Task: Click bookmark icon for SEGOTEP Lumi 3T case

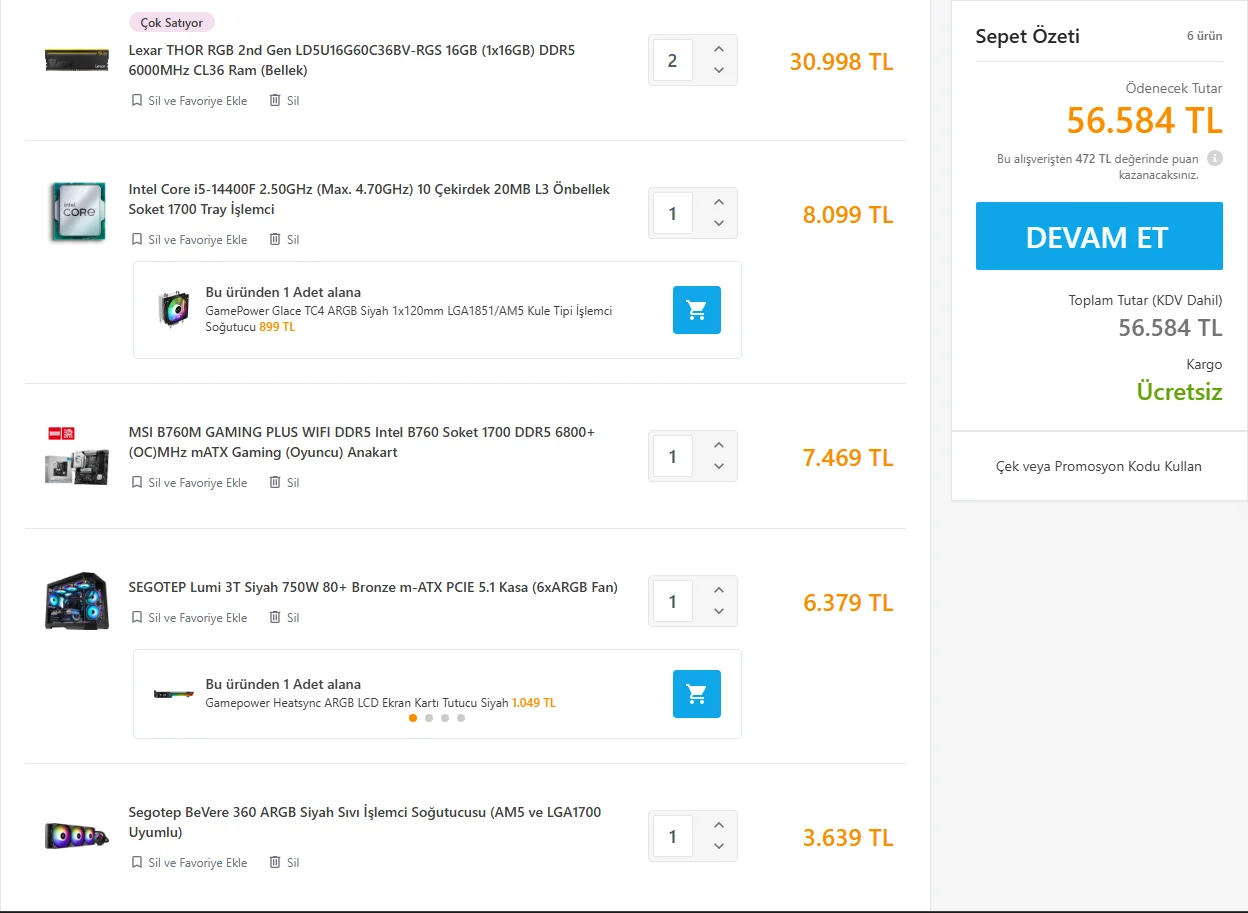Action: click(x=137, y=617)
